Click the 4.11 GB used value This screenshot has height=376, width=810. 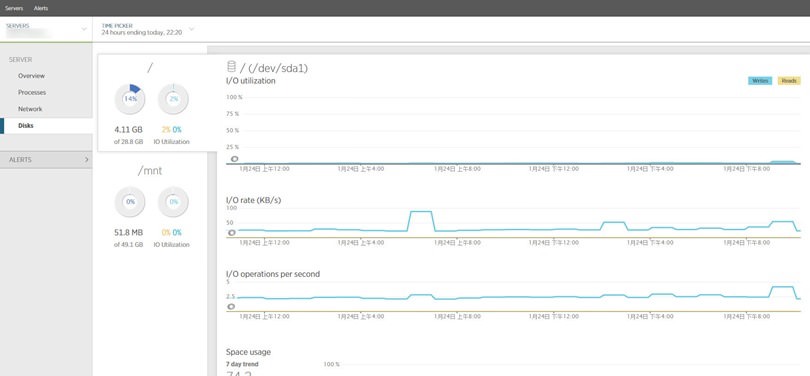tap(128, 130)
